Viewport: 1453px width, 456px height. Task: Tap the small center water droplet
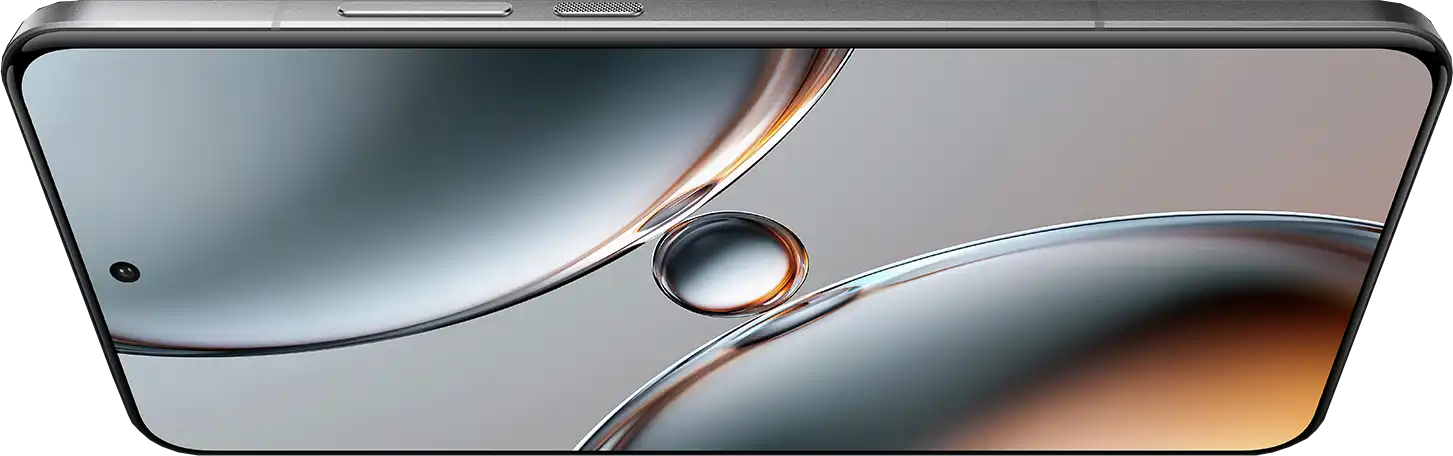tap(728, 262)
